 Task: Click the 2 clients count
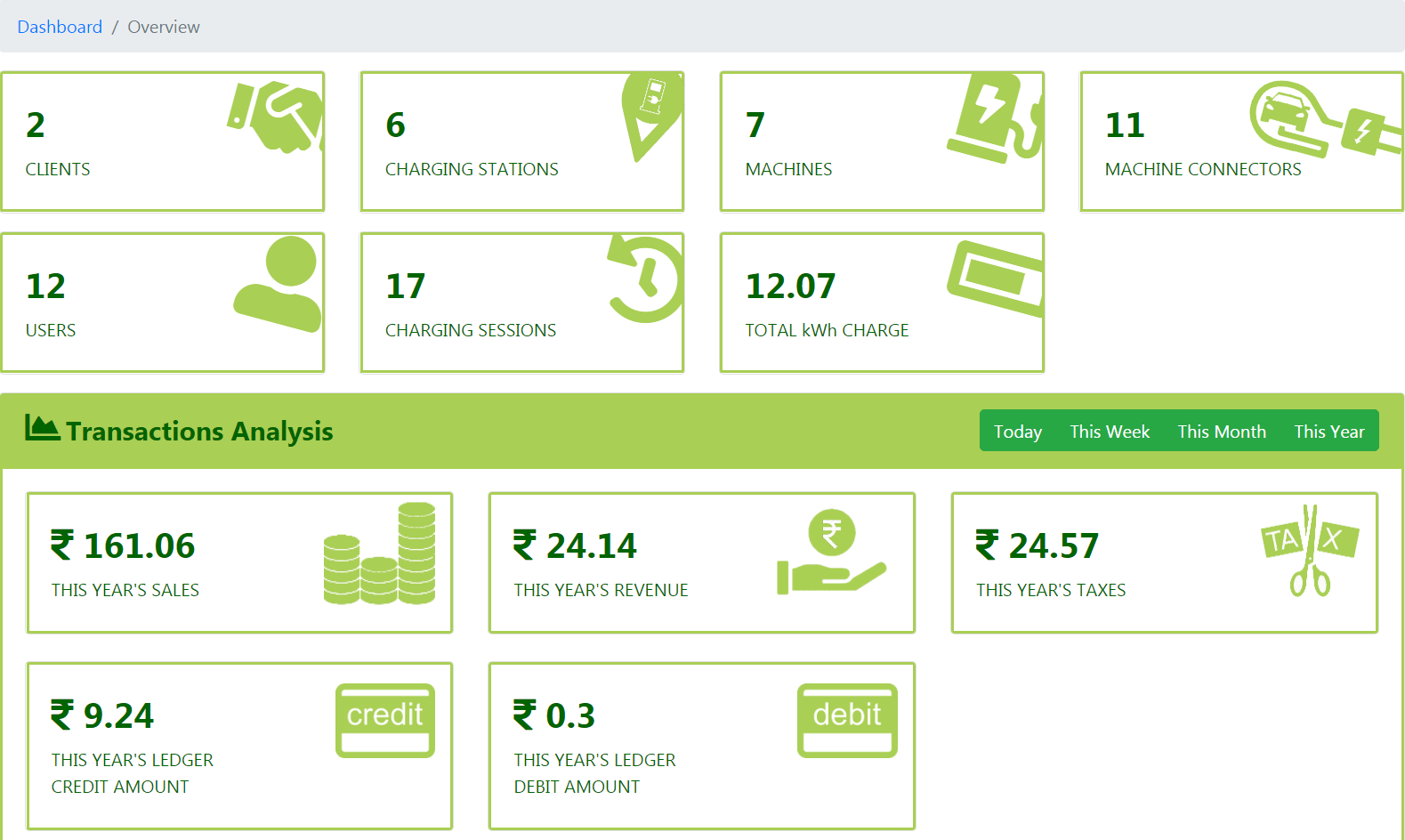click(36, 125)
